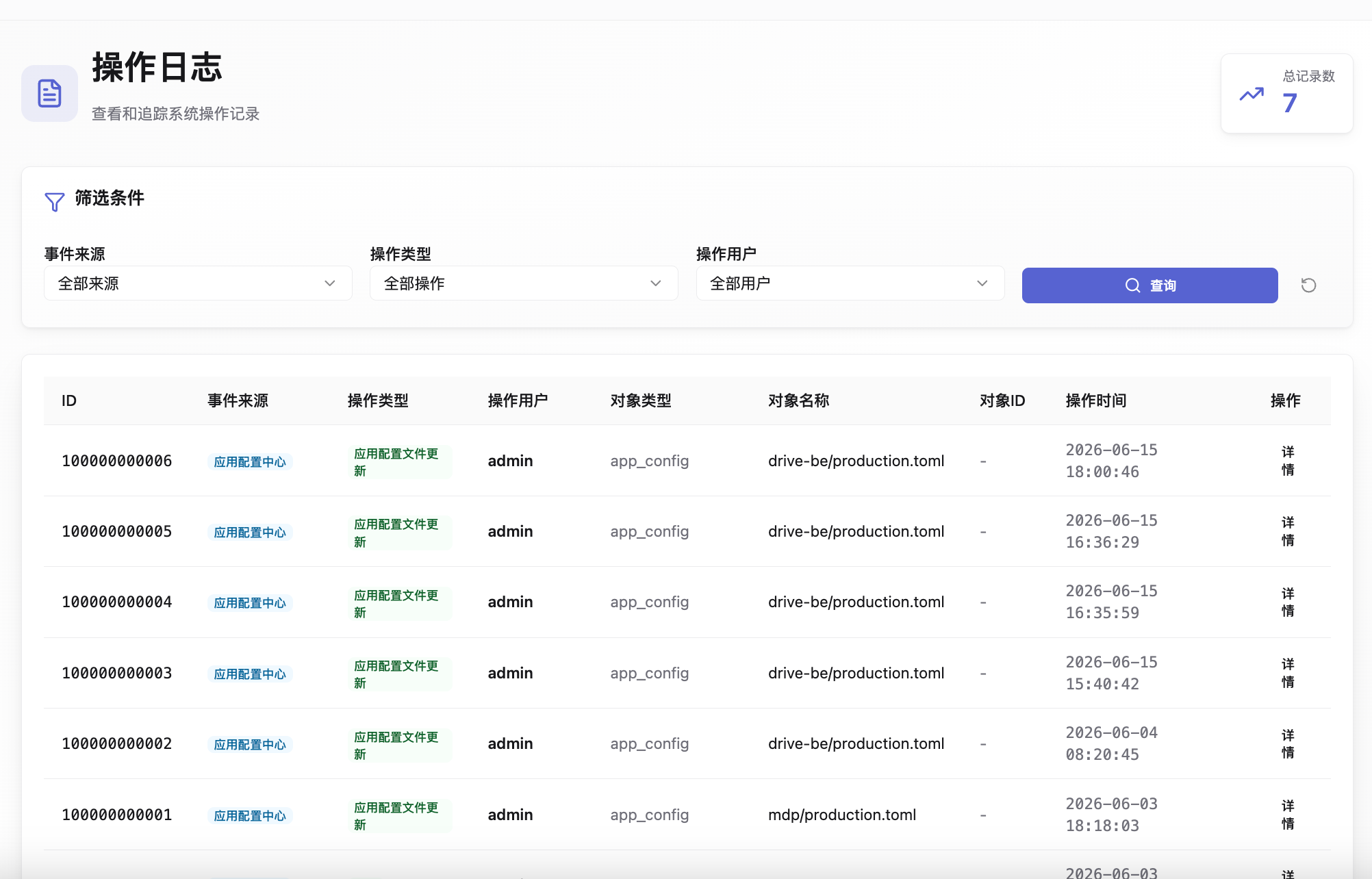Click the 总记录数 statistics card
The image size is (1372, 879).
(x=1286, y=93)
